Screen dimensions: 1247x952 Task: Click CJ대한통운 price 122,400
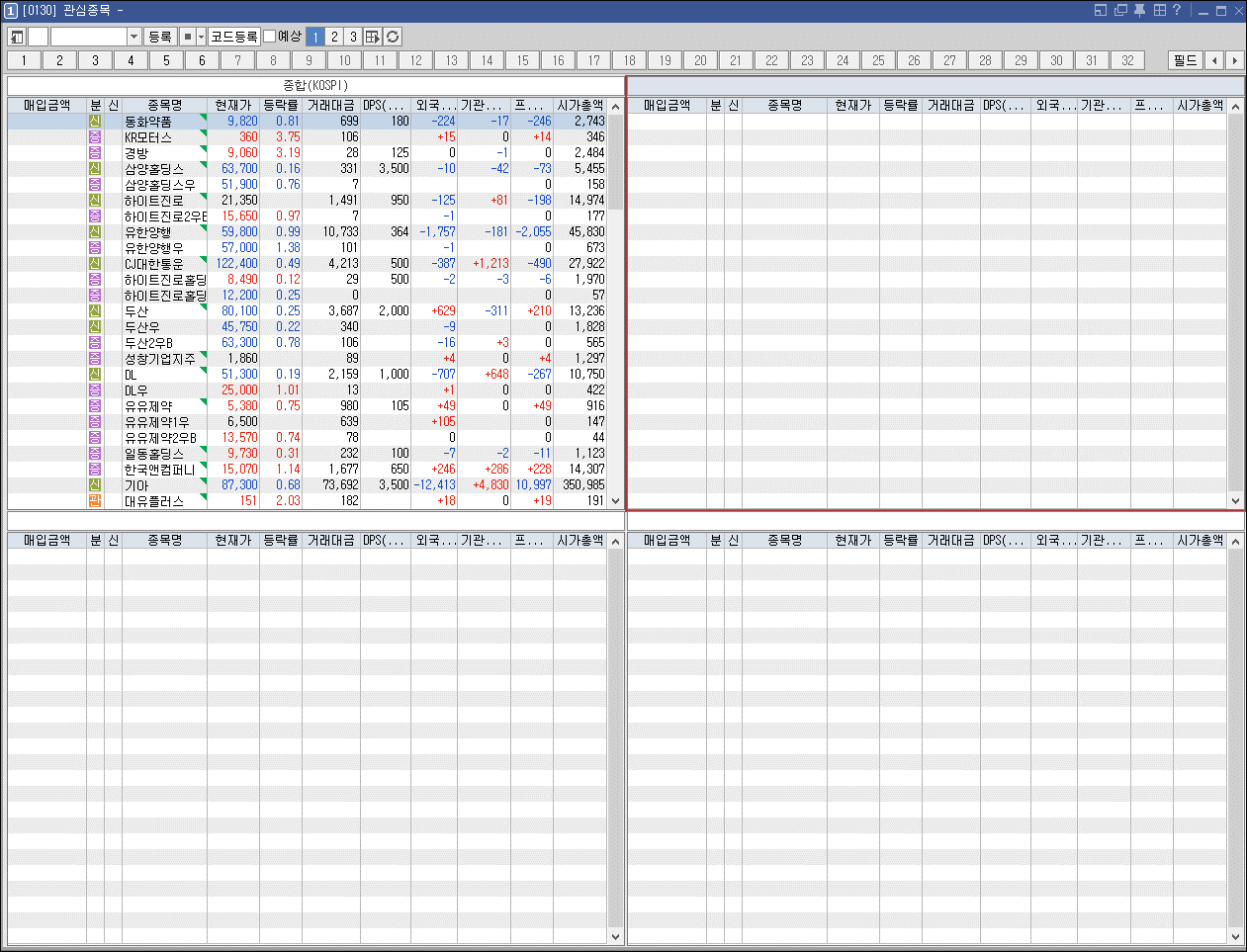click(x=237, y=263)
